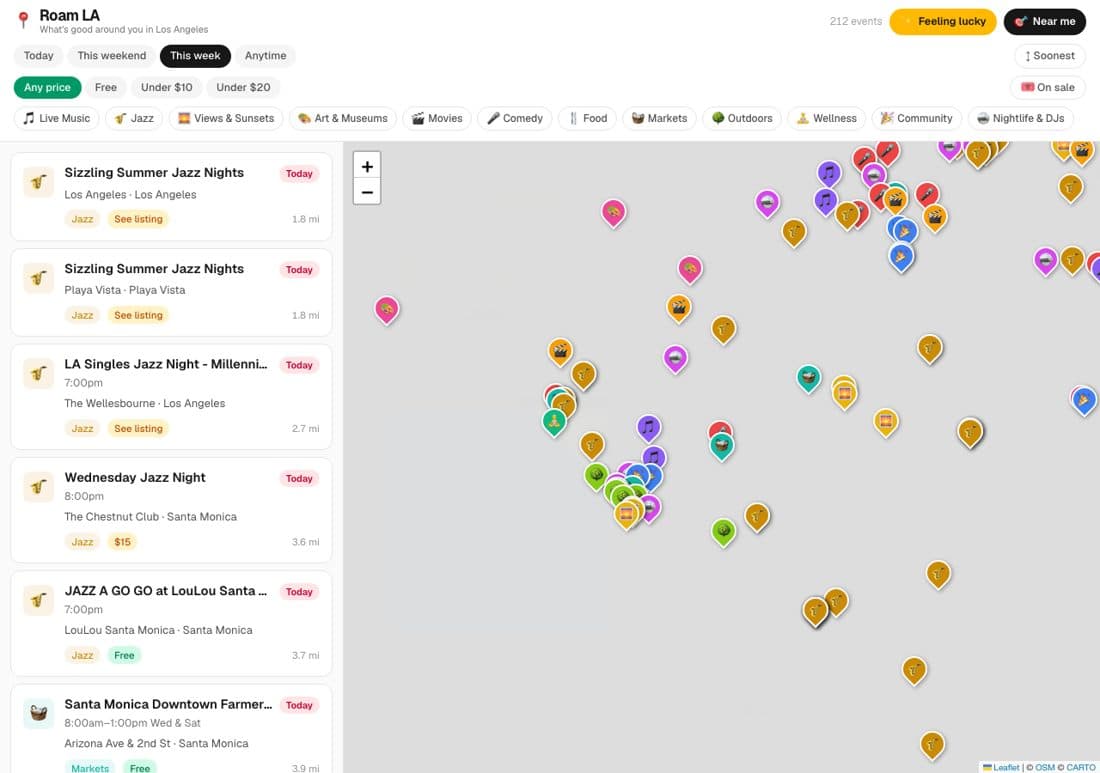
Task: Click See listing on Playa Vista jazz card
Action: (x=138, y=315)
